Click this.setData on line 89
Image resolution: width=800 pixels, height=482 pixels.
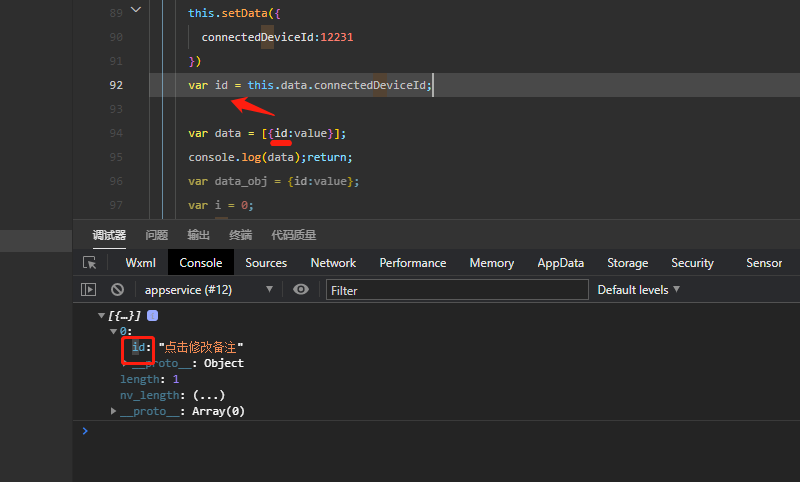click(x=228, y=13)
